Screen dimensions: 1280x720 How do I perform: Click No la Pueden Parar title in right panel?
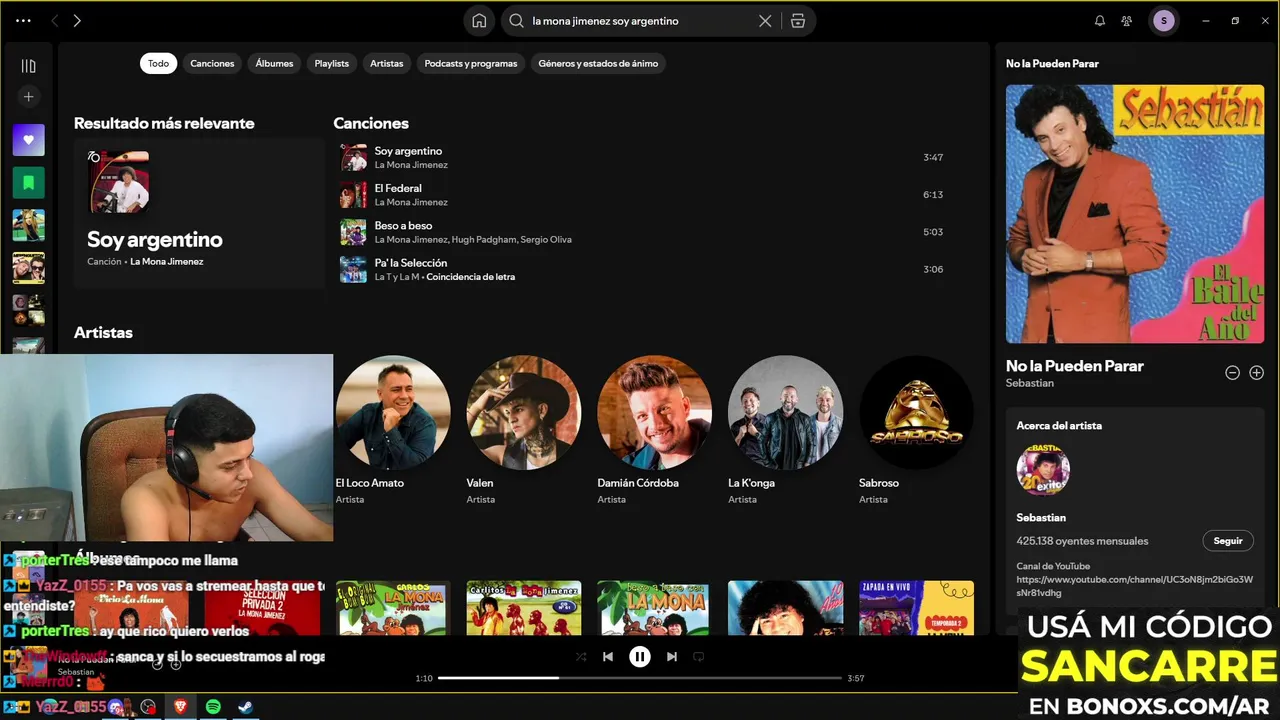coord(1075,366)
